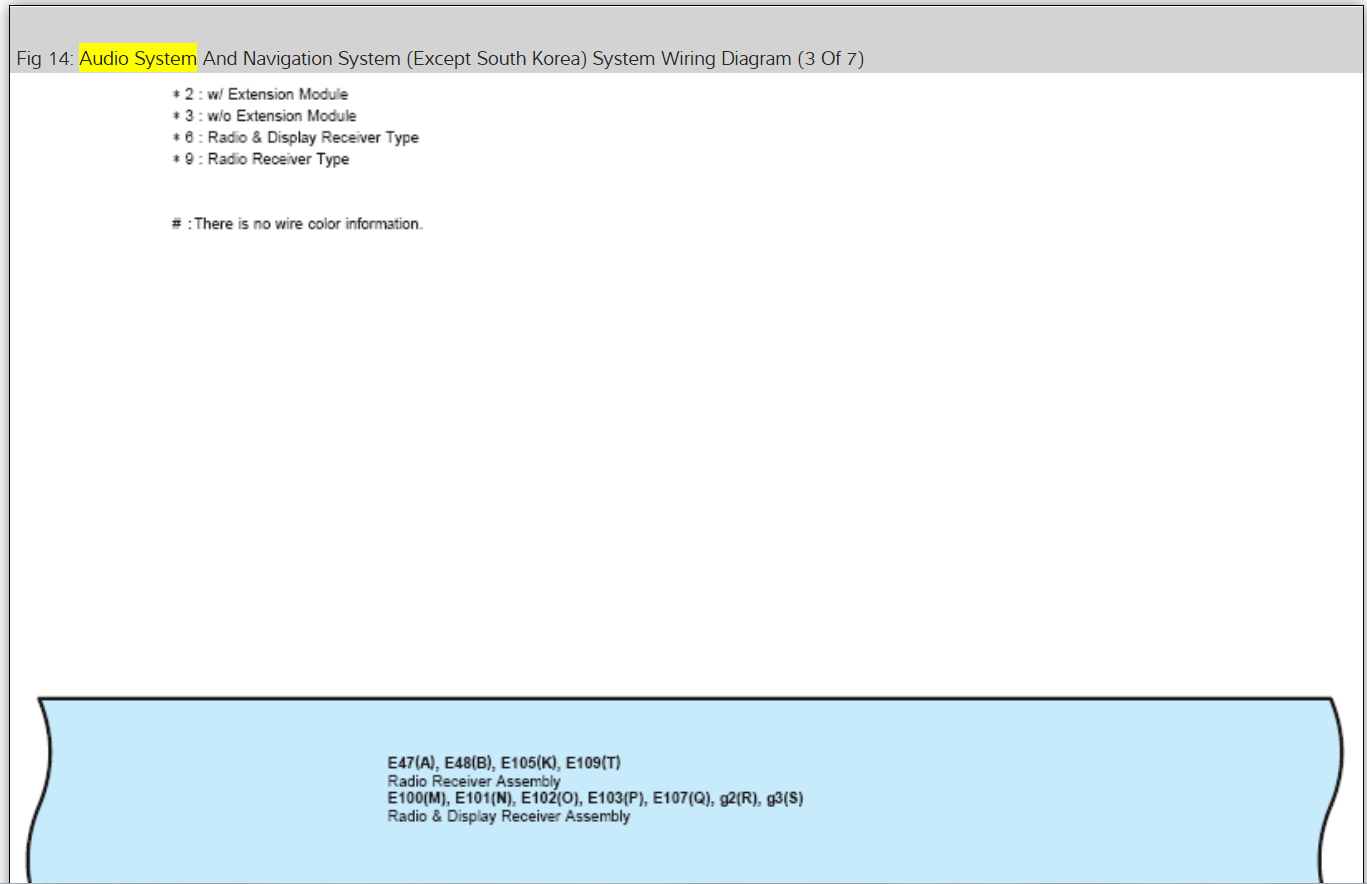This screenshot has height=884, width=1367.
Task: Select the note "* 2 : w/ Extension Module"
Action: [260, 94]
